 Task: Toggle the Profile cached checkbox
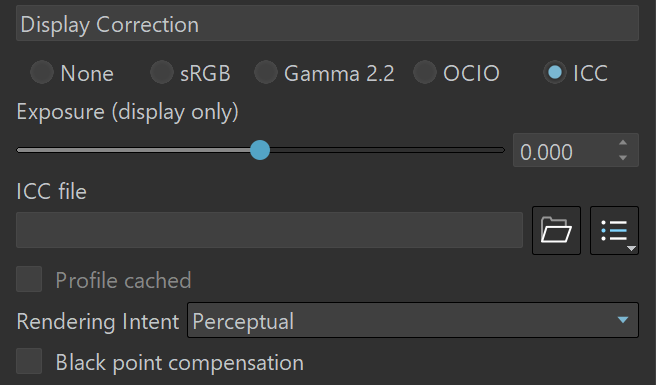29,279
